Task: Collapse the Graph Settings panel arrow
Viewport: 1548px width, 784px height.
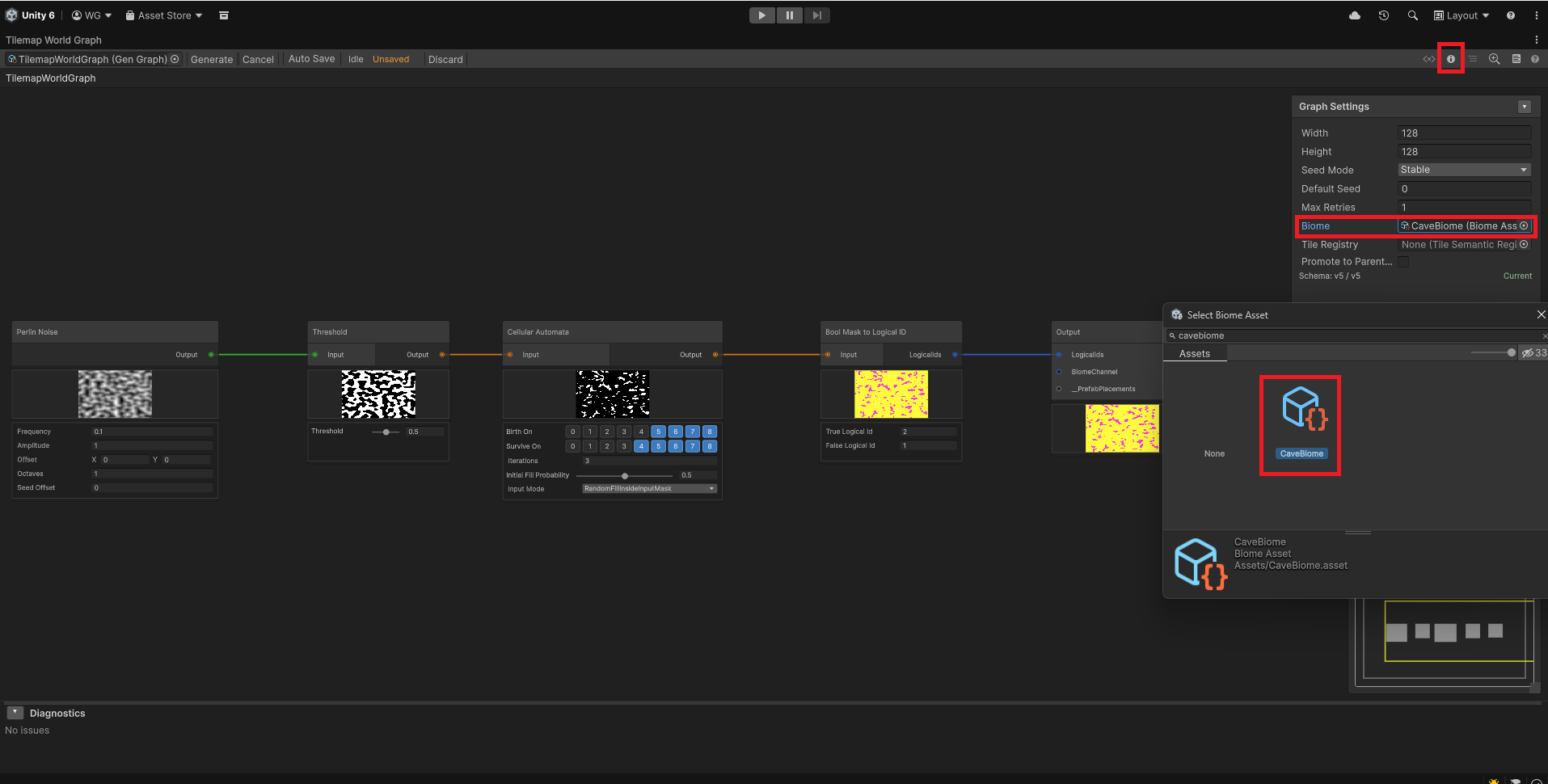Action: (x=1525, y=107)
